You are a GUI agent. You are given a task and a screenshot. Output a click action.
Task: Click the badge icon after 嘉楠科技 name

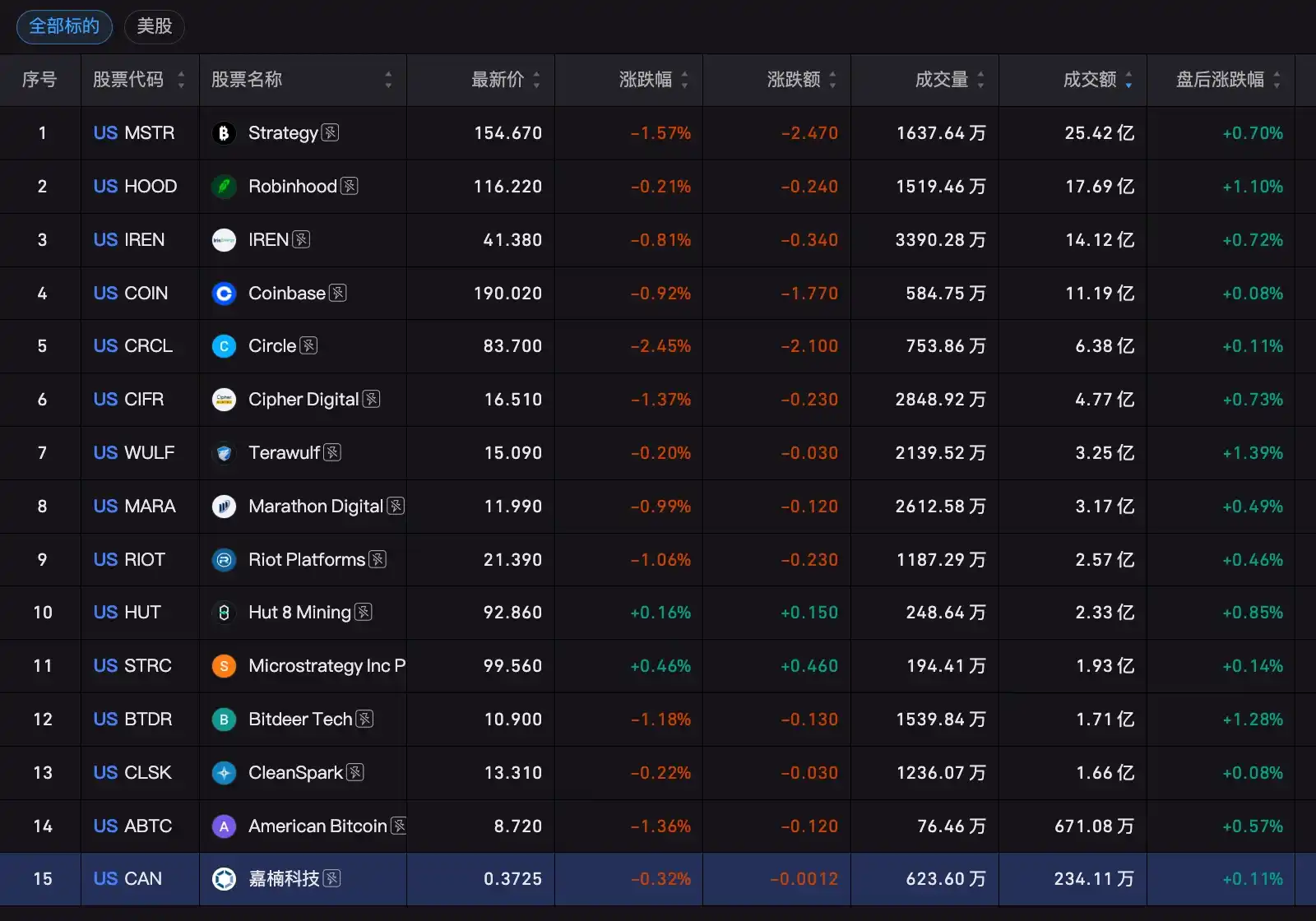coord(332,878)
